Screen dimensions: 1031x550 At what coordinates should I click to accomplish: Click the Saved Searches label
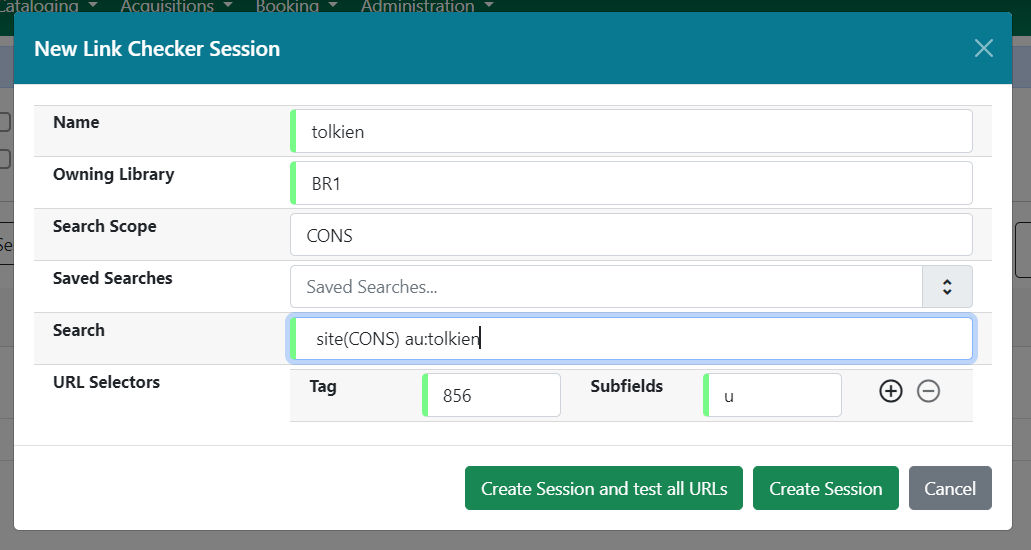click(x=112, y=278)
